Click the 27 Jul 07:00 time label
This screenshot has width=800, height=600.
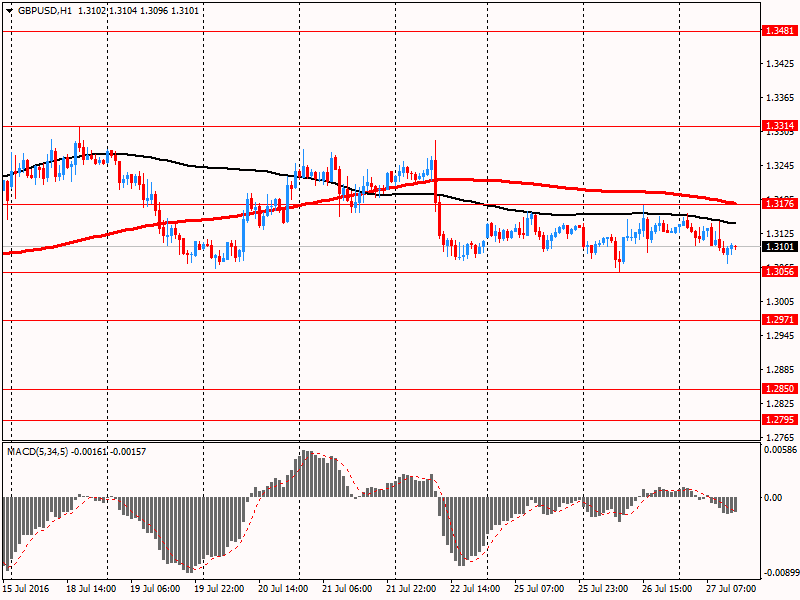[731, 589]
